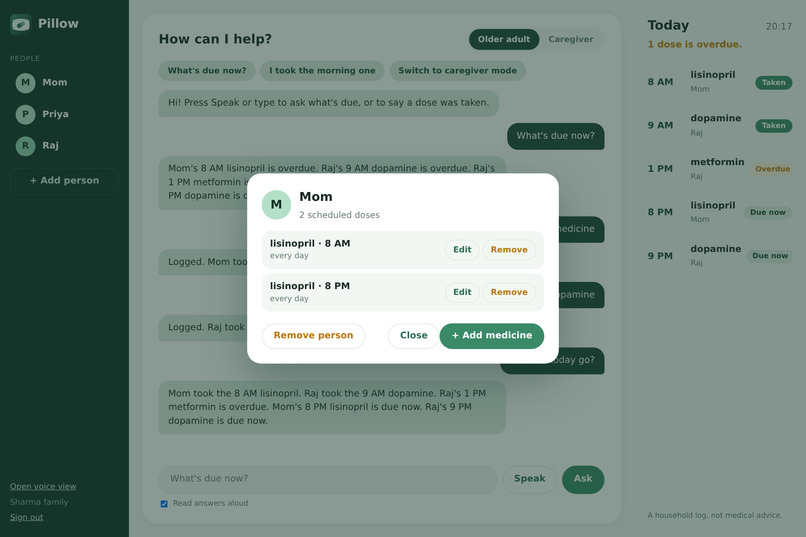Click "2 scheduled doses" text in dialog
Viewport: 806px width, 537px height.
339,215
